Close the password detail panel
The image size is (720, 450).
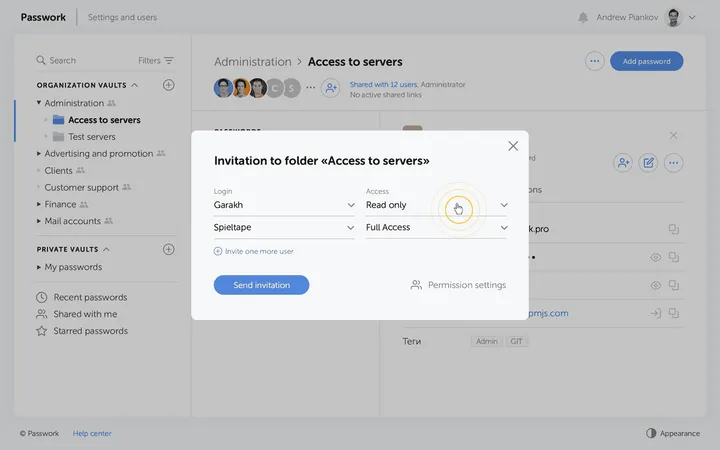[x=673, y=135]
